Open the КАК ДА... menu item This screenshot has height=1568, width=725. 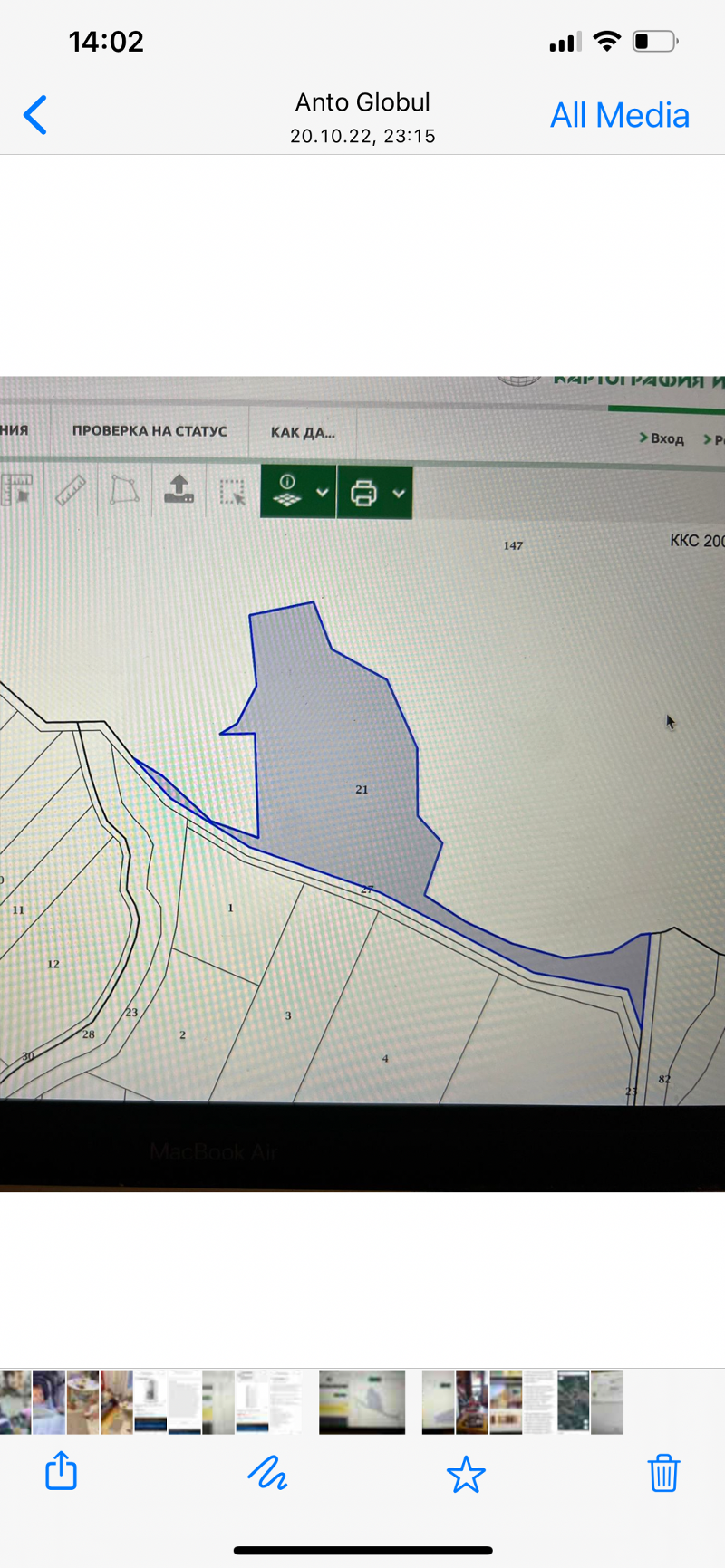point(303,433)
